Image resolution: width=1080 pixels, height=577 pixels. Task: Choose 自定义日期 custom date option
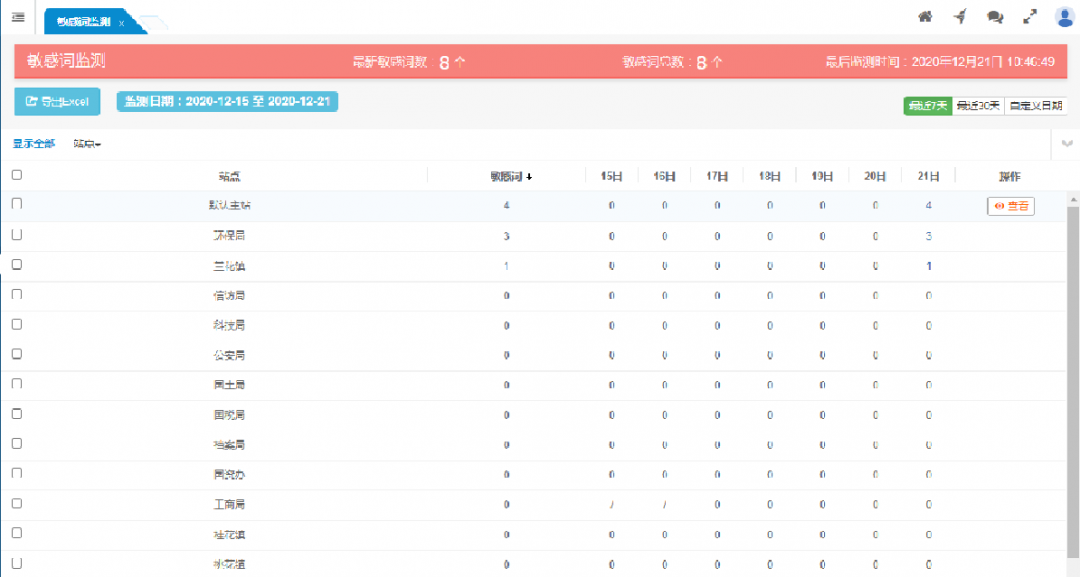[x=1036, y=106]
